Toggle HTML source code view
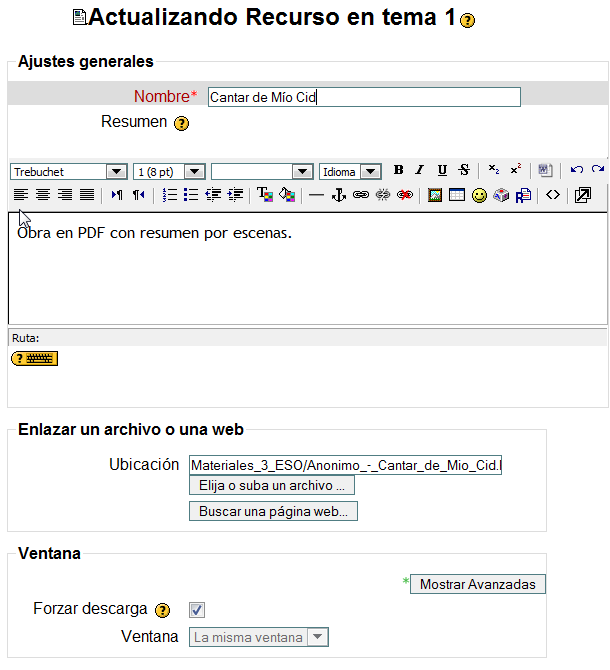 (x=553, y=195)
